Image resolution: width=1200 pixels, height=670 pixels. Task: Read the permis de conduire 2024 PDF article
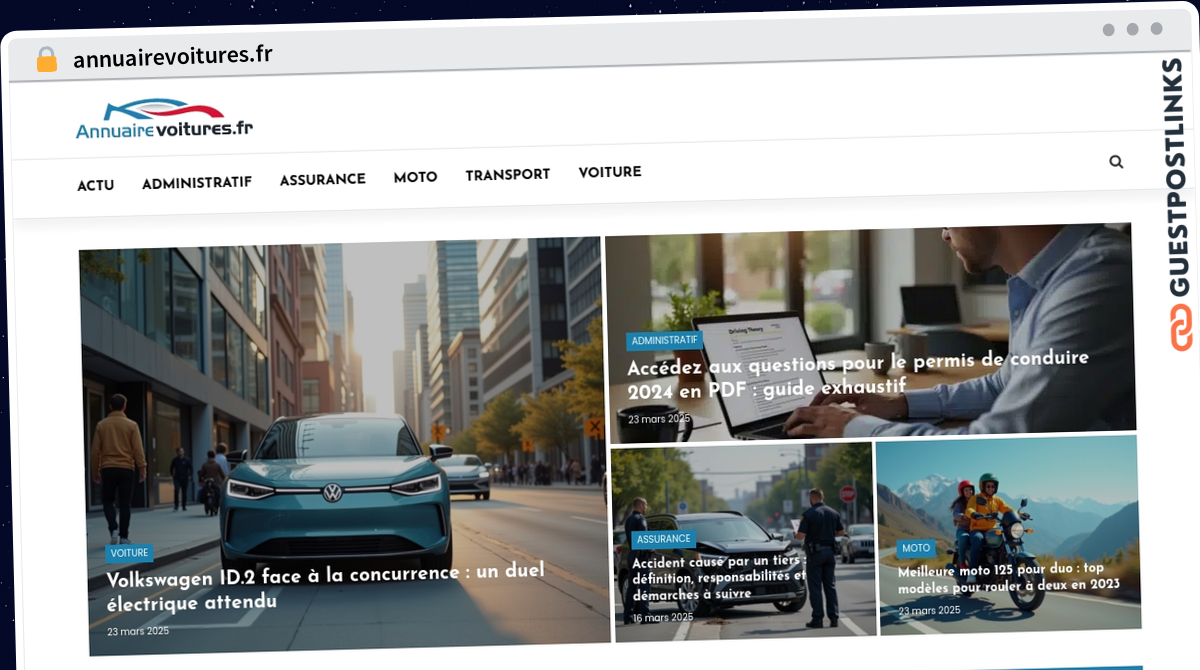(x=858, y=373)
